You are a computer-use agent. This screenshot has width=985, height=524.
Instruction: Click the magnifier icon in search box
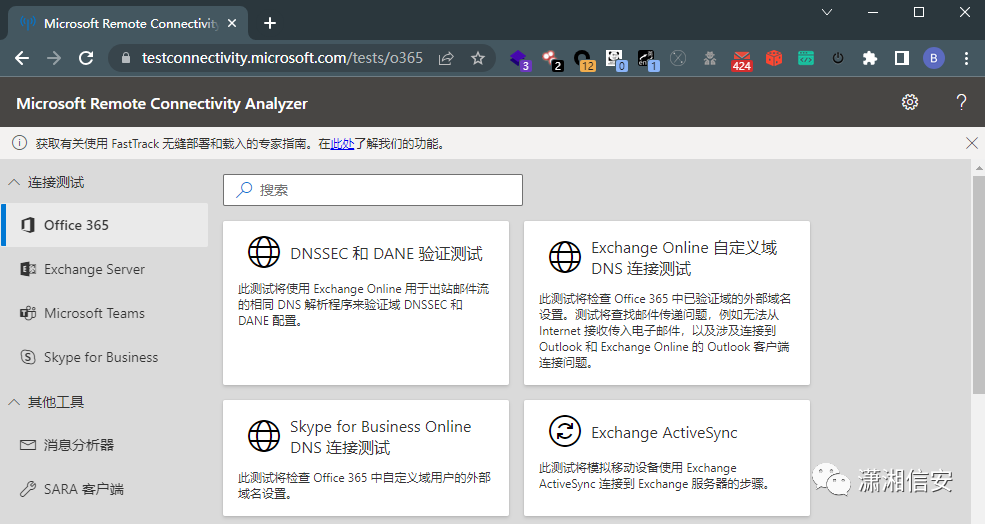point(244,190)
